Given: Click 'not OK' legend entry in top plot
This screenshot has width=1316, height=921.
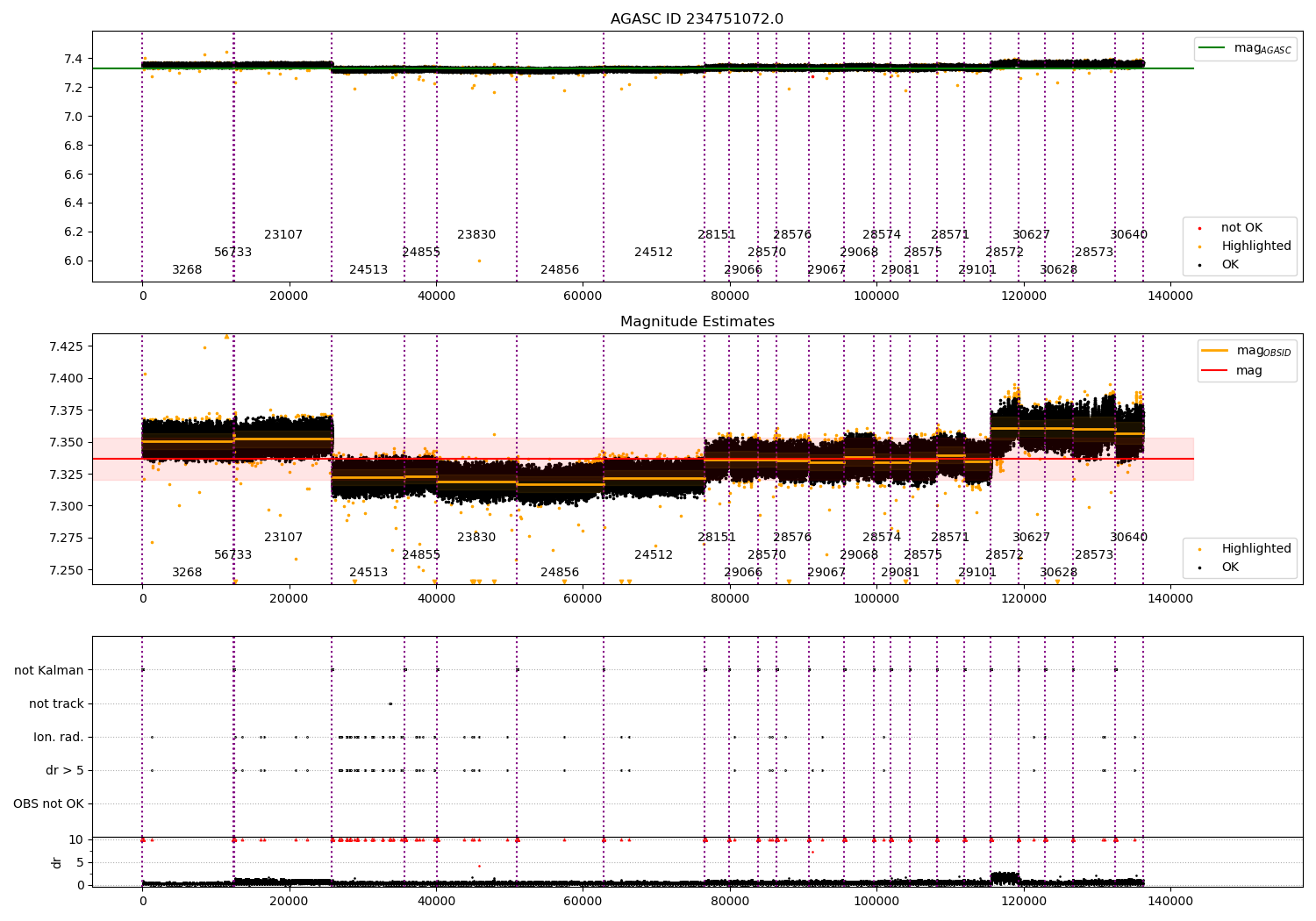Looking at the screenshot, I should (1232, 228).
